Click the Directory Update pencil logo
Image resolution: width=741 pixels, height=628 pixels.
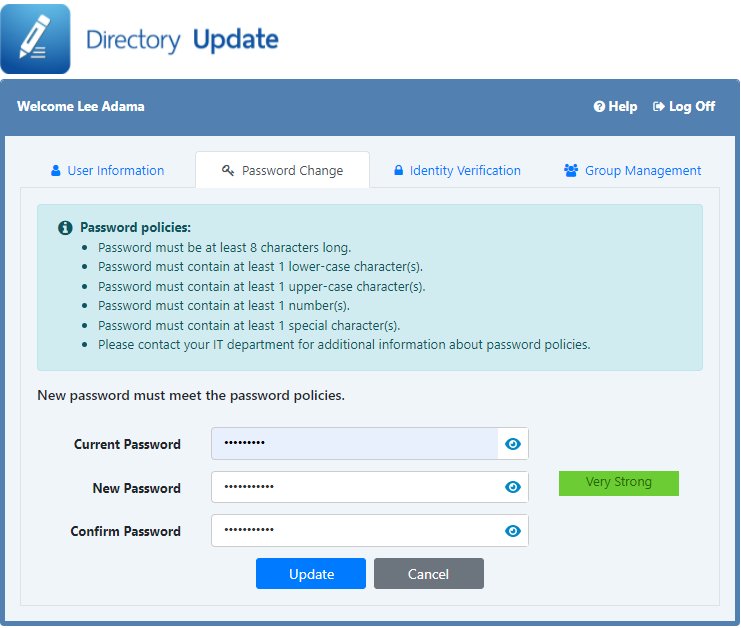(35, 39)
